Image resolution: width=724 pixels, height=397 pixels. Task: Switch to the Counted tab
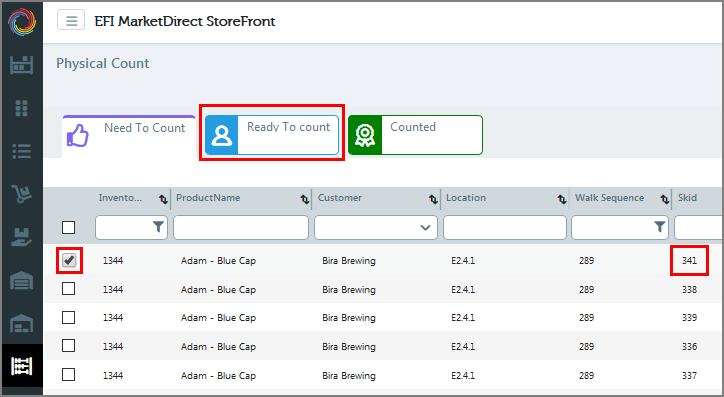(x=415, y=135)
